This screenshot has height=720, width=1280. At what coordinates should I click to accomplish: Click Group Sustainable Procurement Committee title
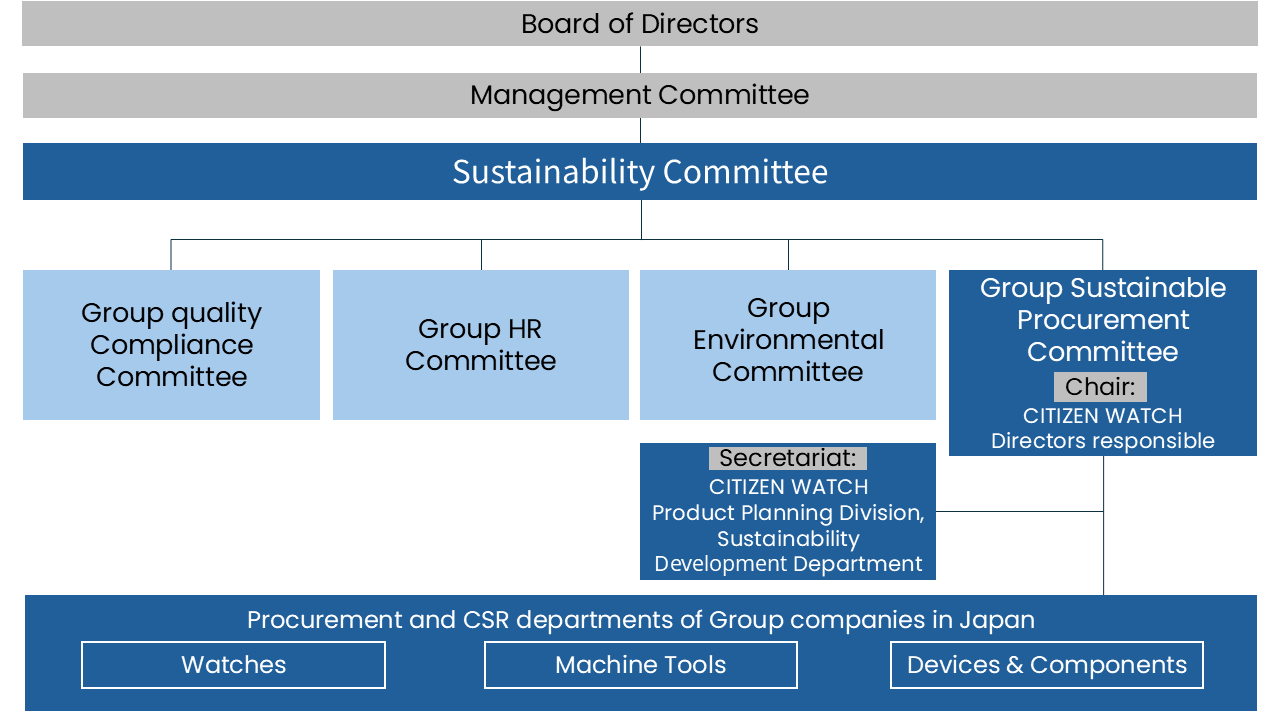(x=1103, y=320)
